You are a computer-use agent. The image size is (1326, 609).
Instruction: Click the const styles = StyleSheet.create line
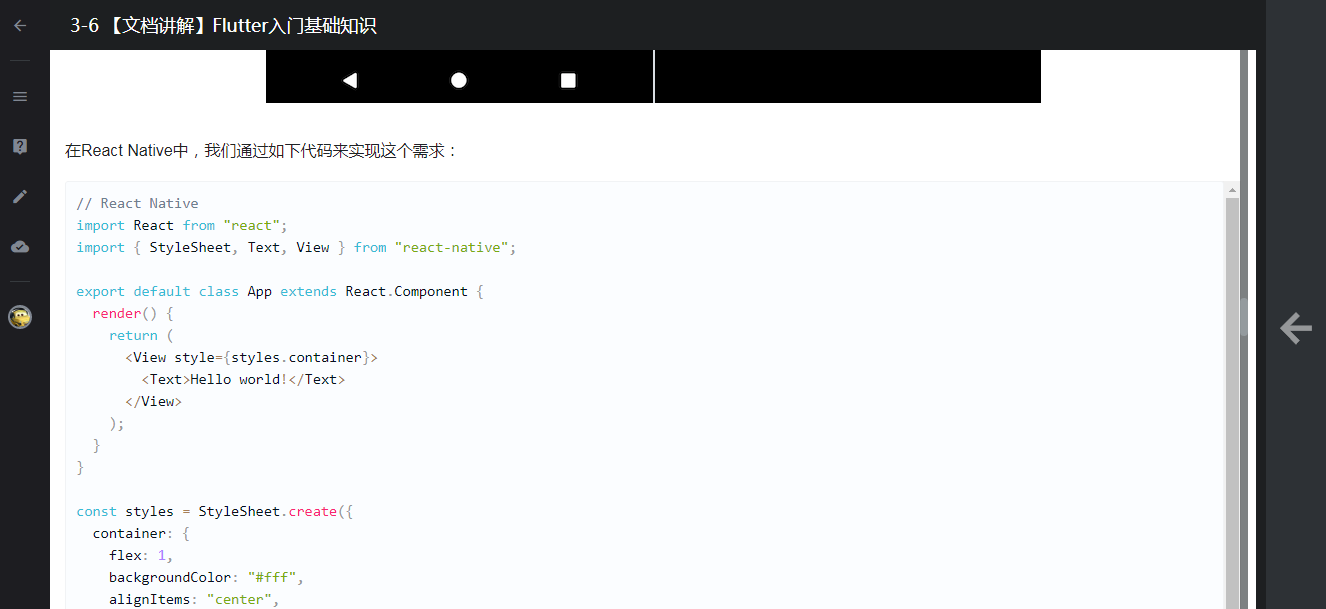(215, 511)
